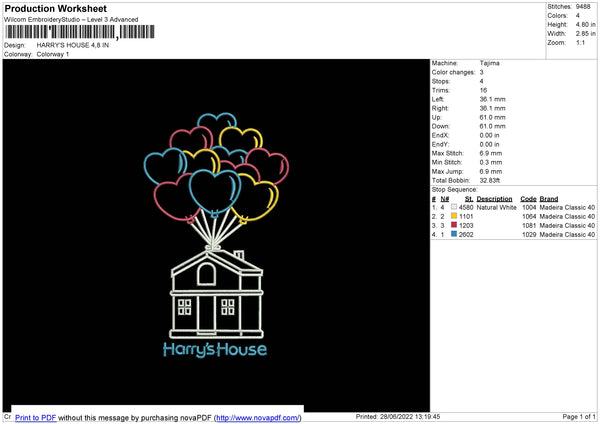The width and height of the screenshot is (600, 424).
Task: Click the 'Stop Sequence:' heading
Action: click(x=455, y=190)
